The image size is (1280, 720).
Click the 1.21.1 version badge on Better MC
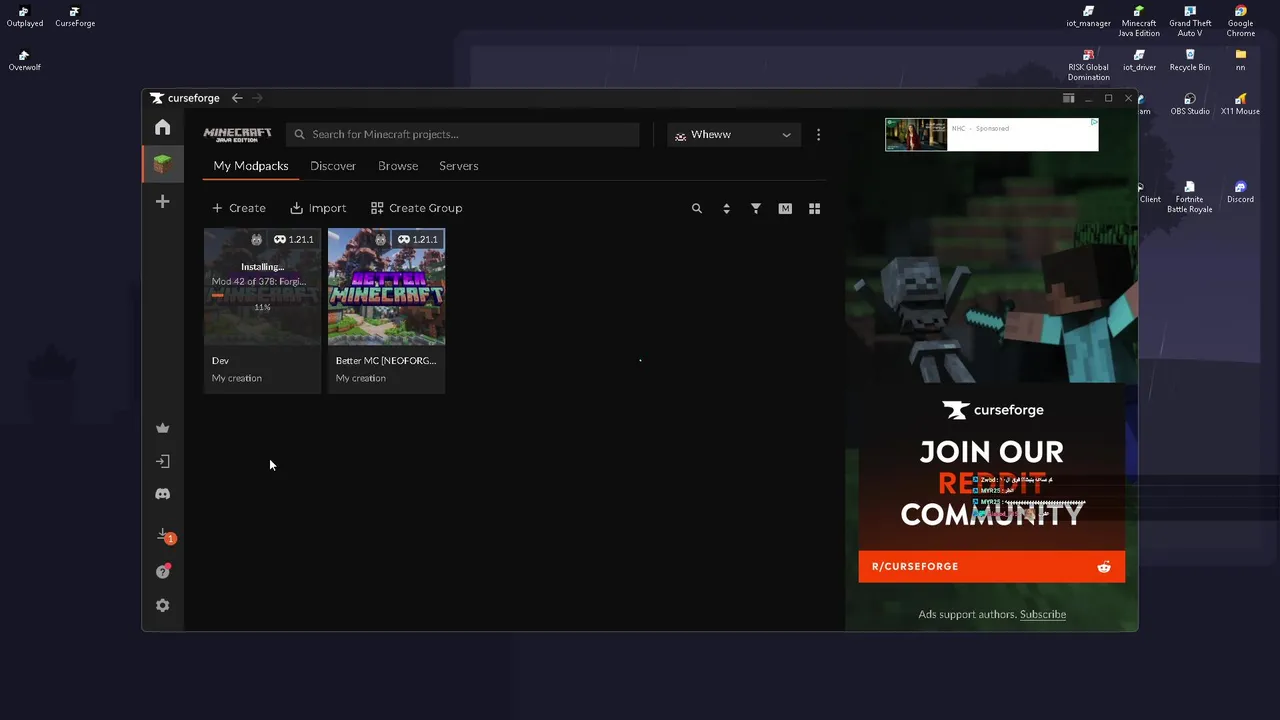pyautogui.click(x=417, y=239)
